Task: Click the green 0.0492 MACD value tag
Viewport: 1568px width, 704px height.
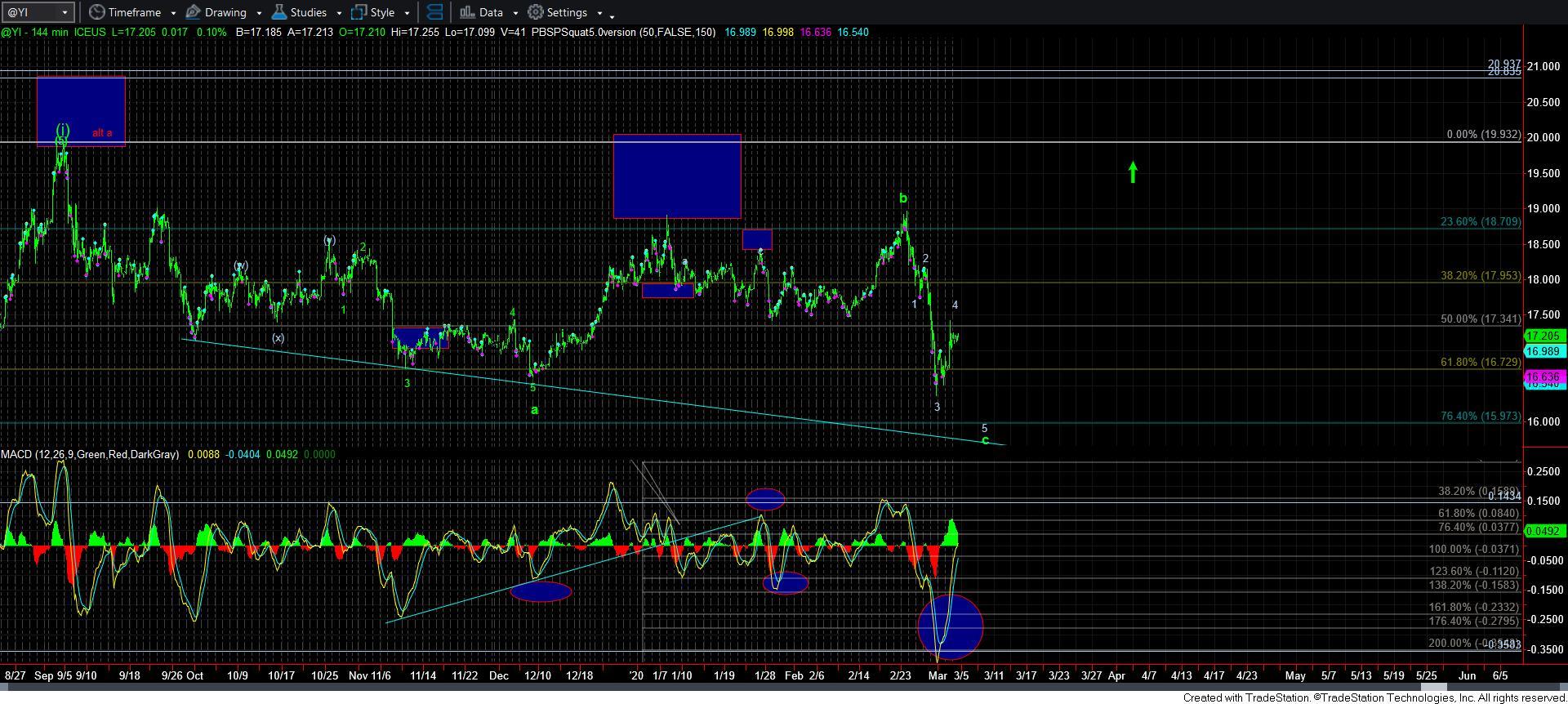Action: 1543,531
